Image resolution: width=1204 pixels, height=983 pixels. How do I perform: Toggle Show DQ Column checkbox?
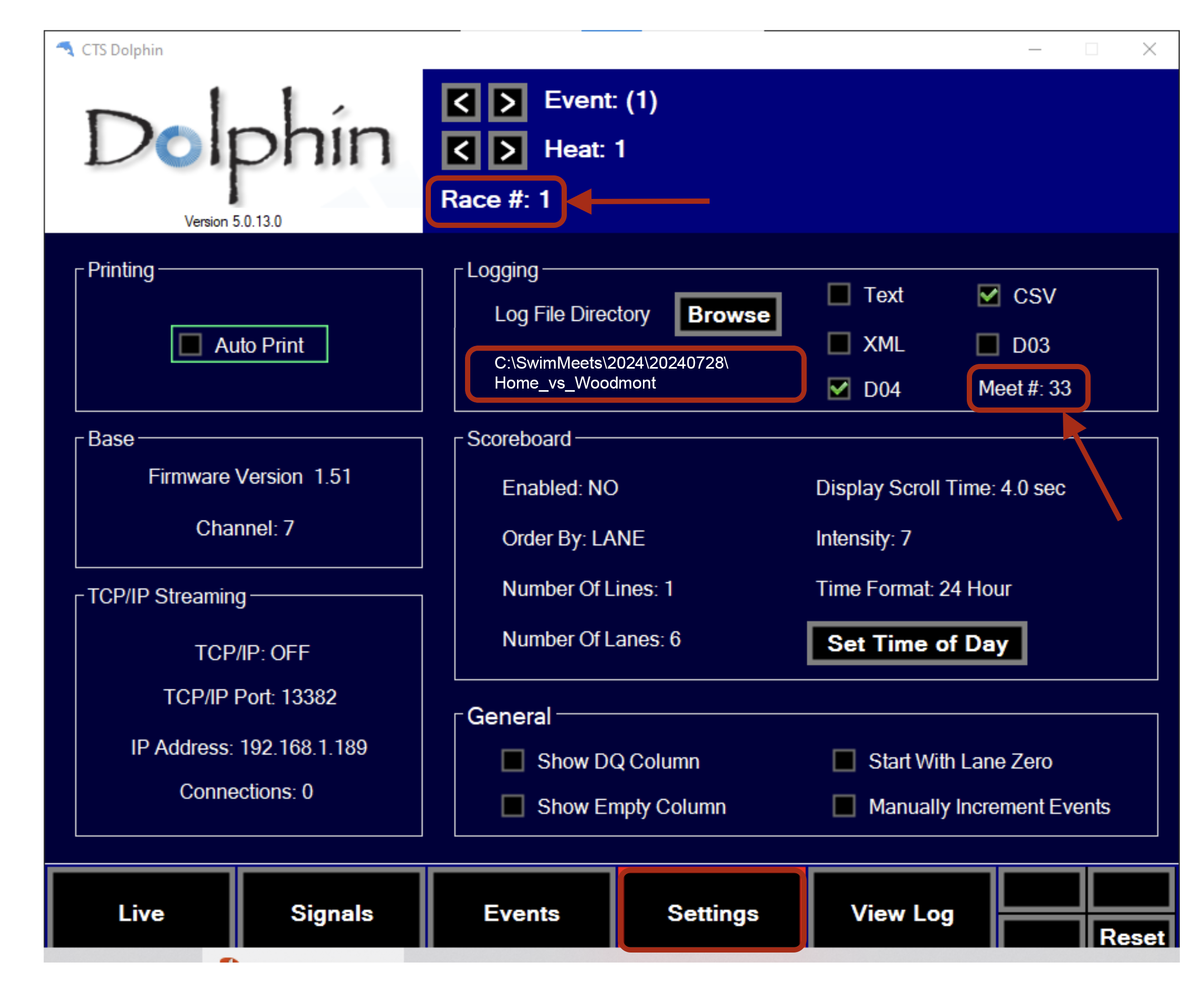(513, 761)
